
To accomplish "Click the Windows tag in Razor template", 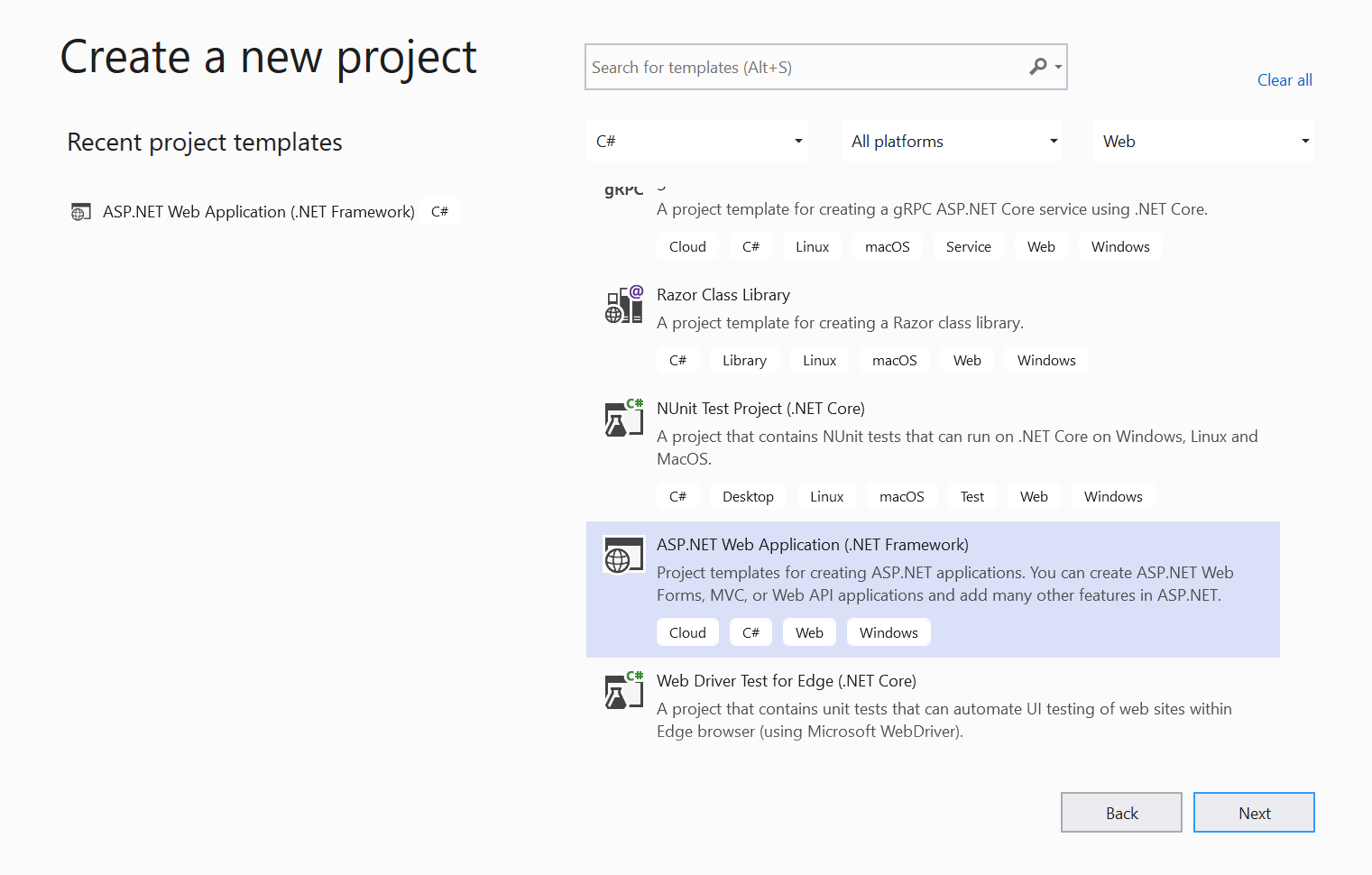I will click(x=1046, y=361).
